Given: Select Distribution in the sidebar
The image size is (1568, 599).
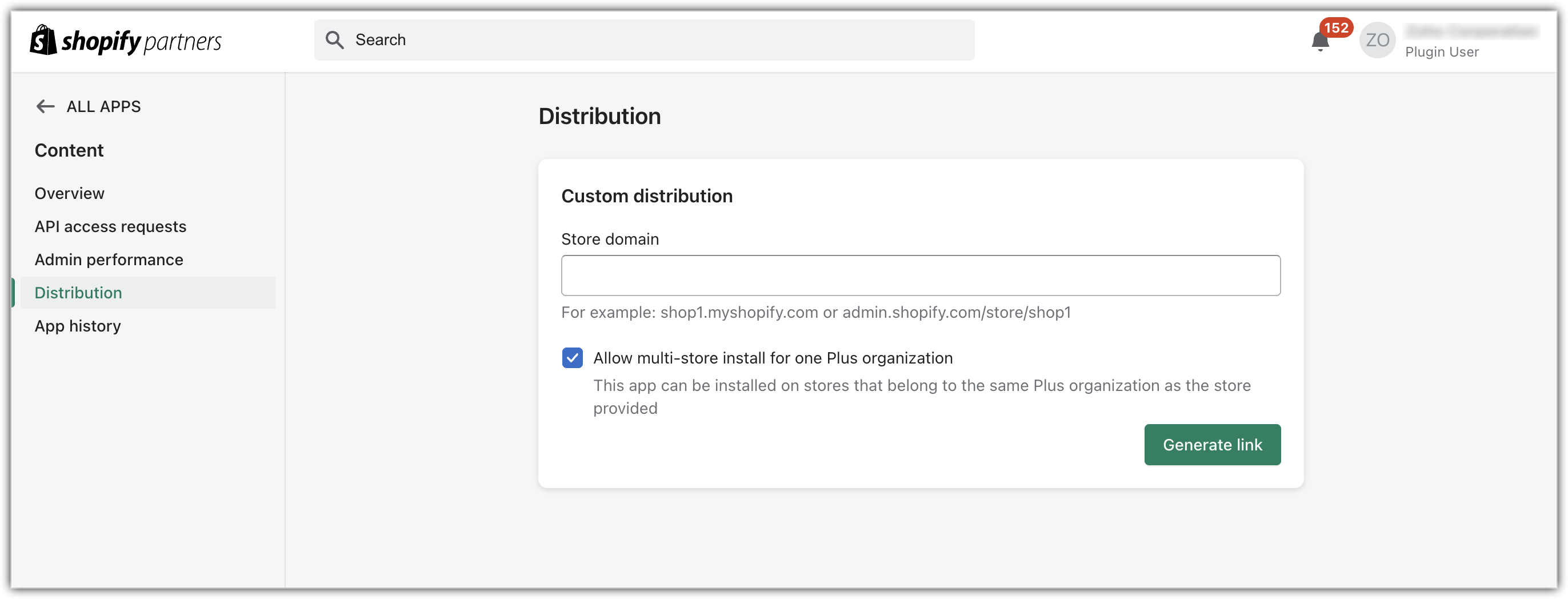Looking at the screenshot, I should 78,293.
